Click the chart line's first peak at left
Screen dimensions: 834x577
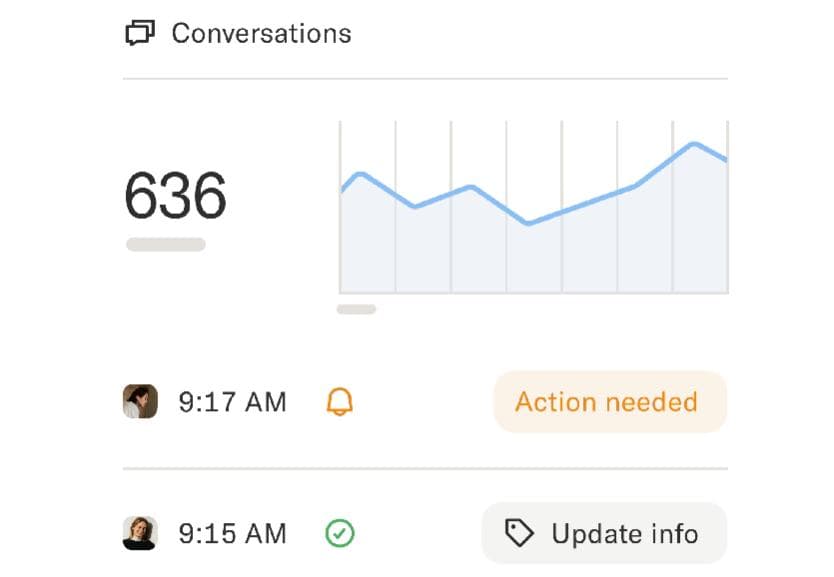361,174
